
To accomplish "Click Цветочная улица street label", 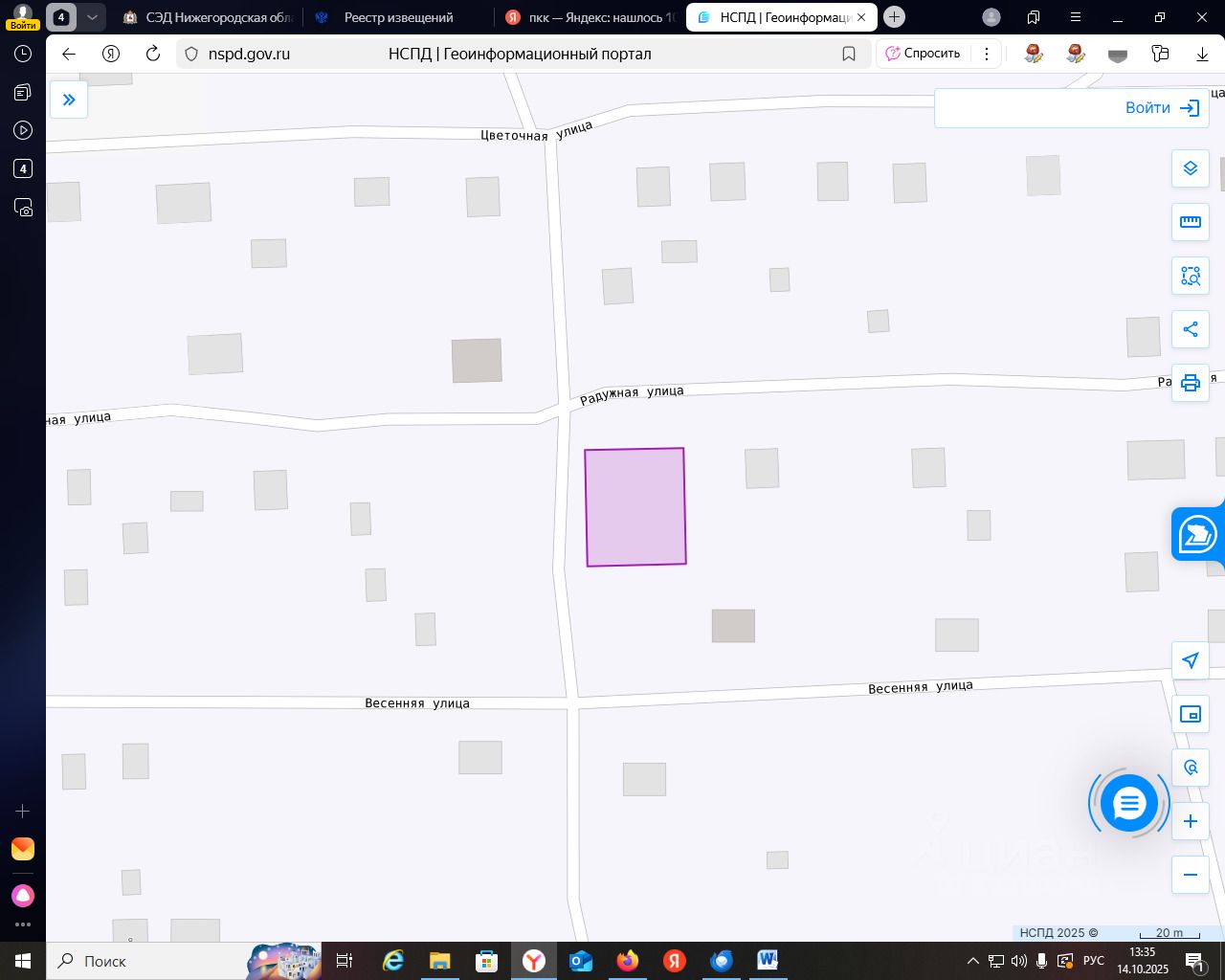I will pos(537,131).
